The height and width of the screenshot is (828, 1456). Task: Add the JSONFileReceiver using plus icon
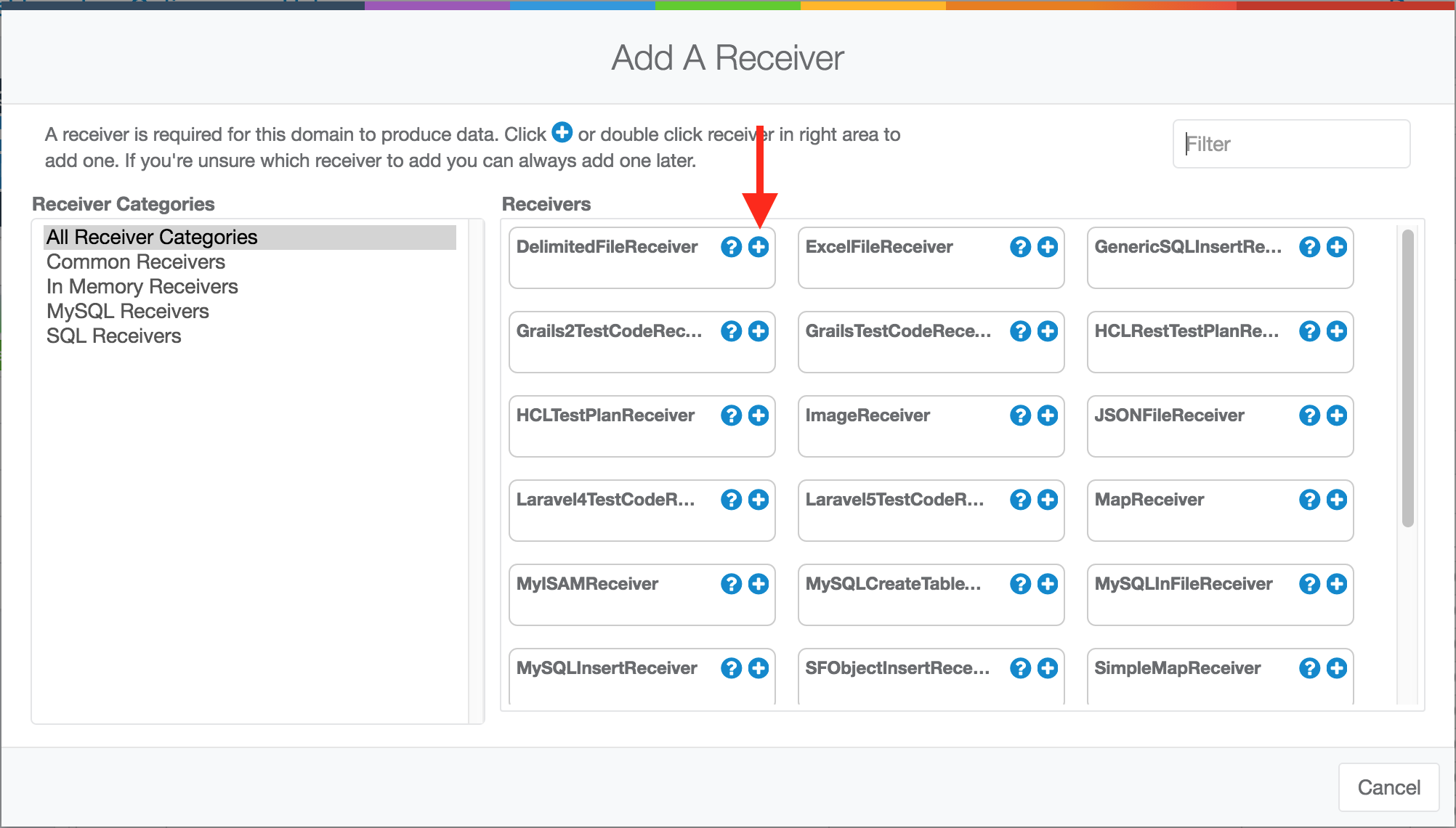pyautogui.click(x=1337, y=415)
